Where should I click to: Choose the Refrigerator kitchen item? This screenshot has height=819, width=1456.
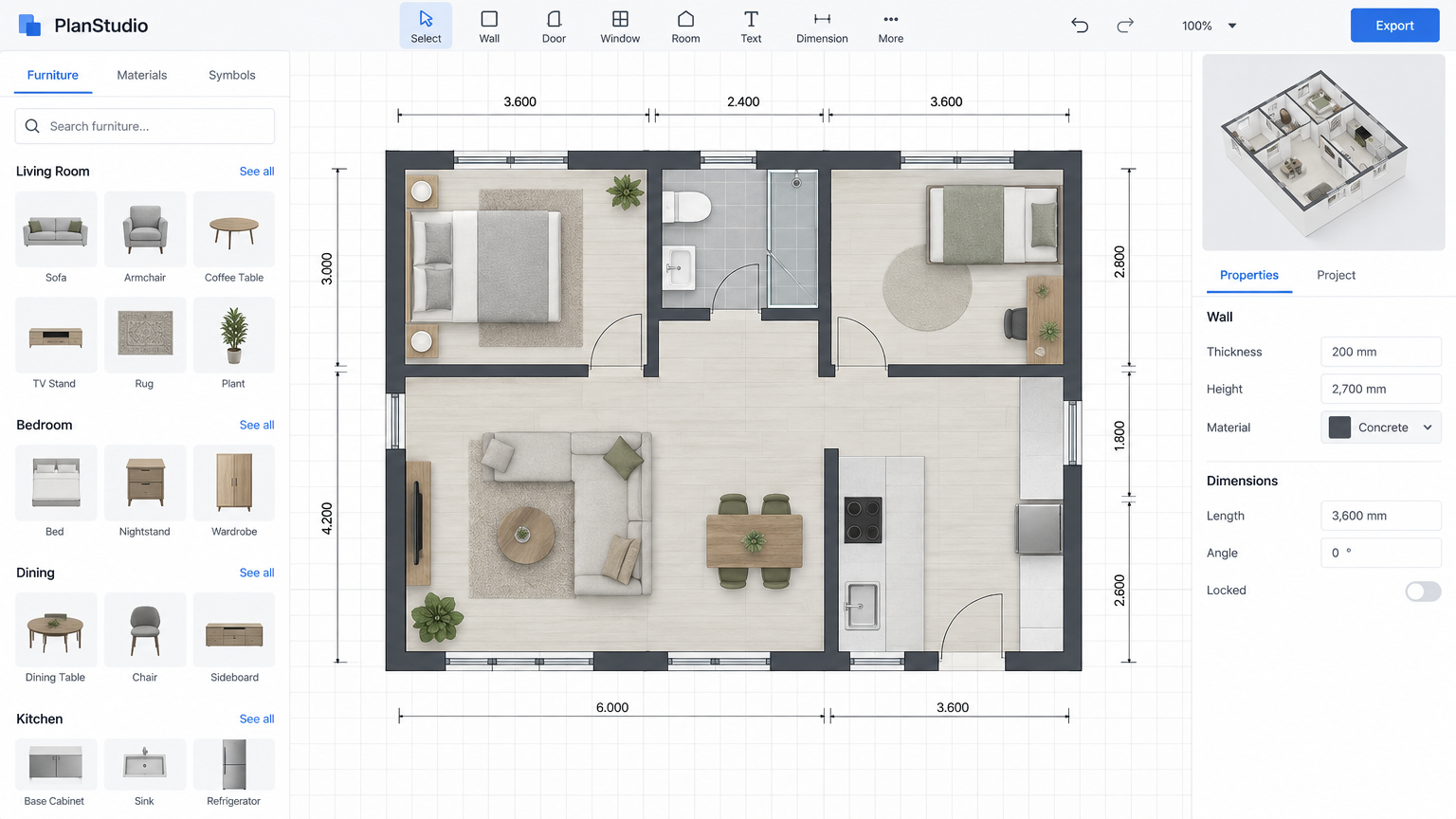pyautogui.click(x=234, y=773)
